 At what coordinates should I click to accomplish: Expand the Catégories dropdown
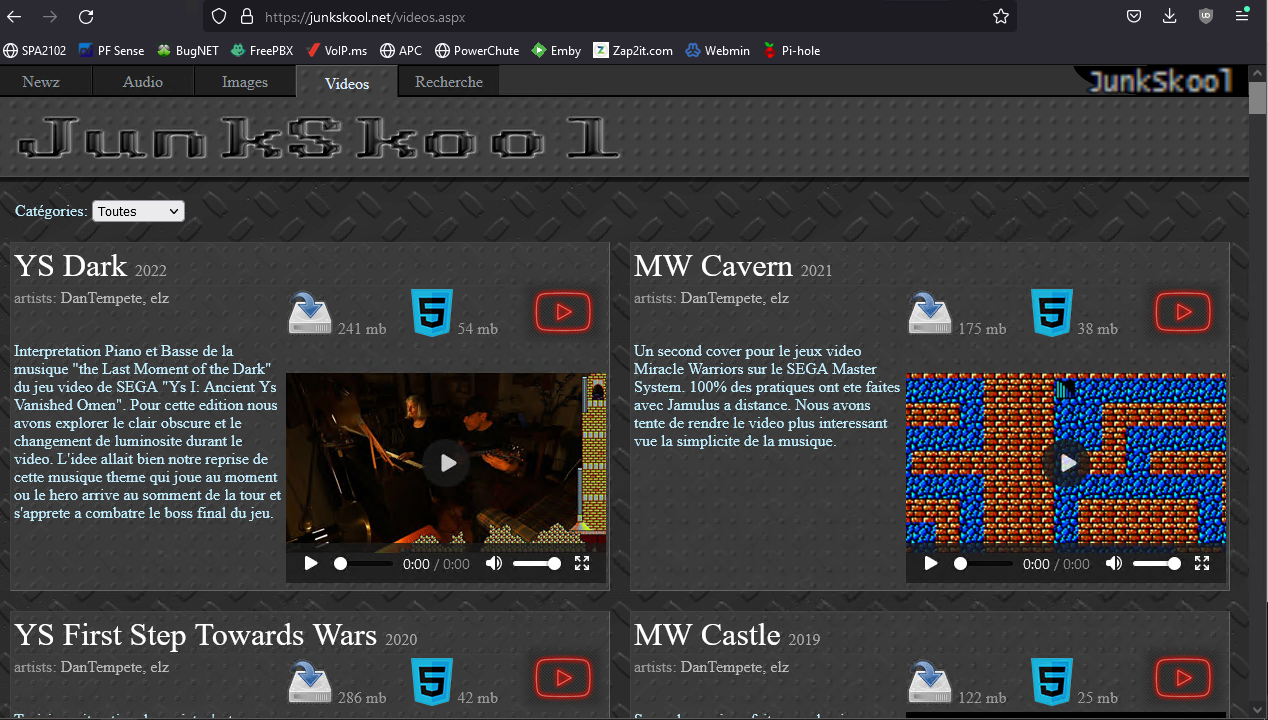click(x=138, y=211)
